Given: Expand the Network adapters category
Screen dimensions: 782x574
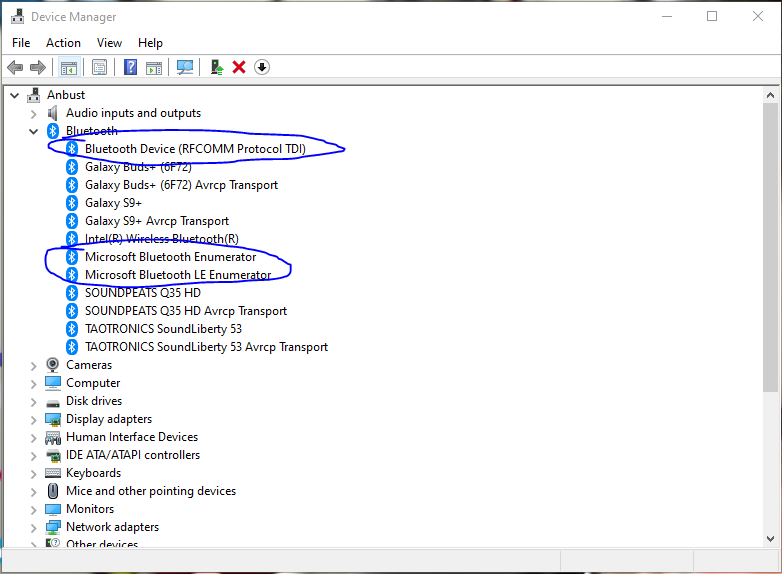Looking at the screenshot, I should tap(33, 528).
